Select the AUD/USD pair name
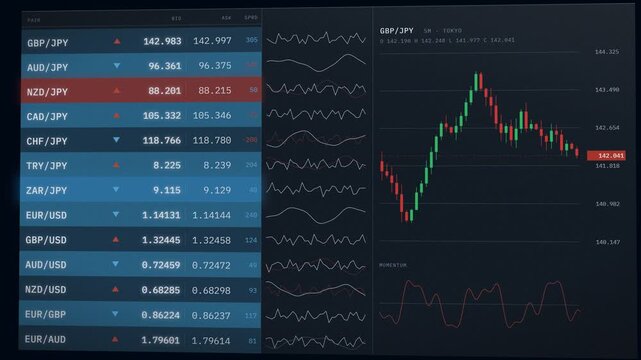641x360 pixels. coord(46,265)
